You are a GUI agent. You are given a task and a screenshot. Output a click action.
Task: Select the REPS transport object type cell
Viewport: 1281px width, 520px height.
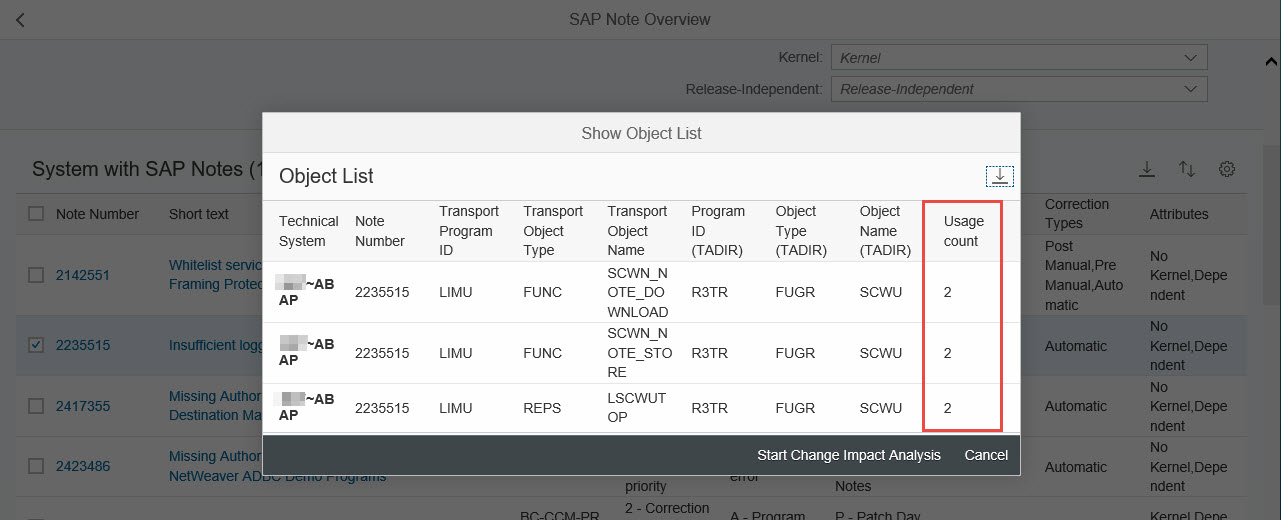[541, 408]
